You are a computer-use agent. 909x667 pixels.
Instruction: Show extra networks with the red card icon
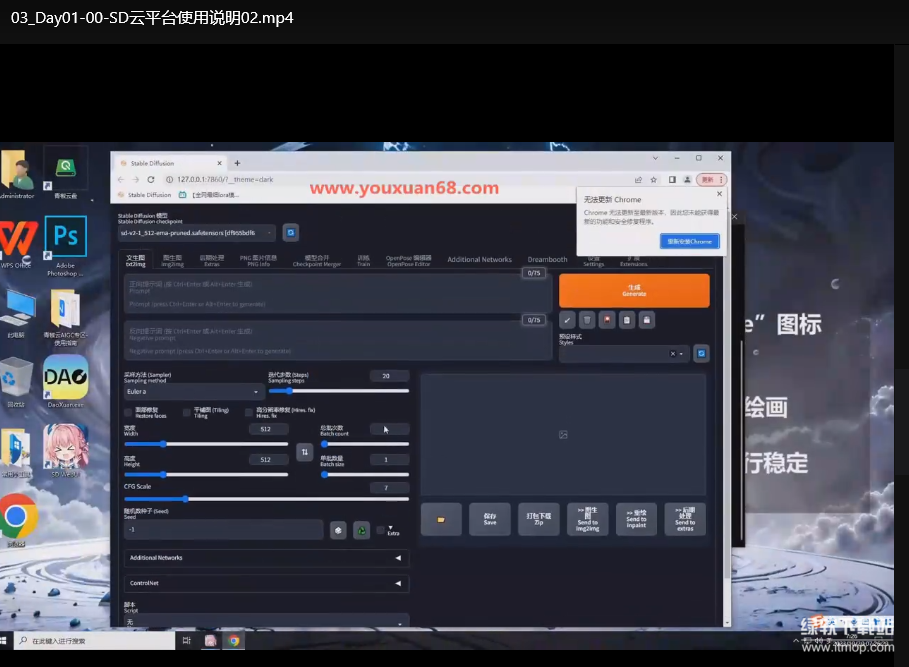[x=607, y=320]
